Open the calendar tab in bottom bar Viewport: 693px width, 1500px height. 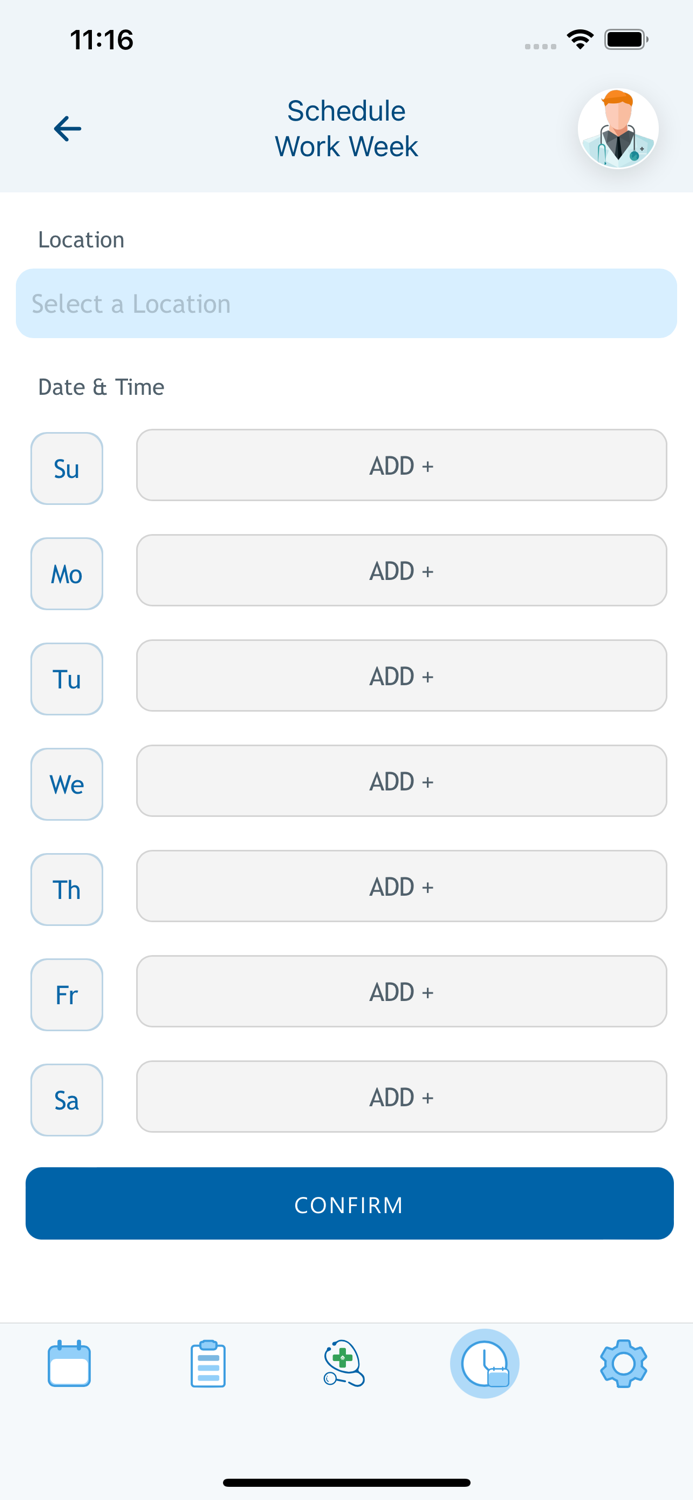coord(69,1364)
